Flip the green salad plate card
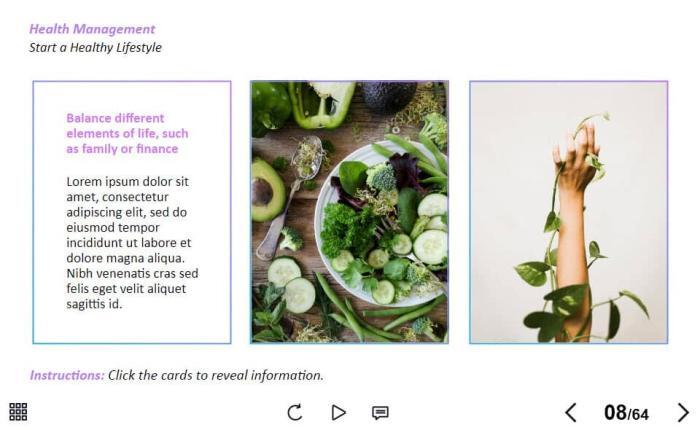The width and height of the screenshot is (700, 430). click(x=350, y=212)
